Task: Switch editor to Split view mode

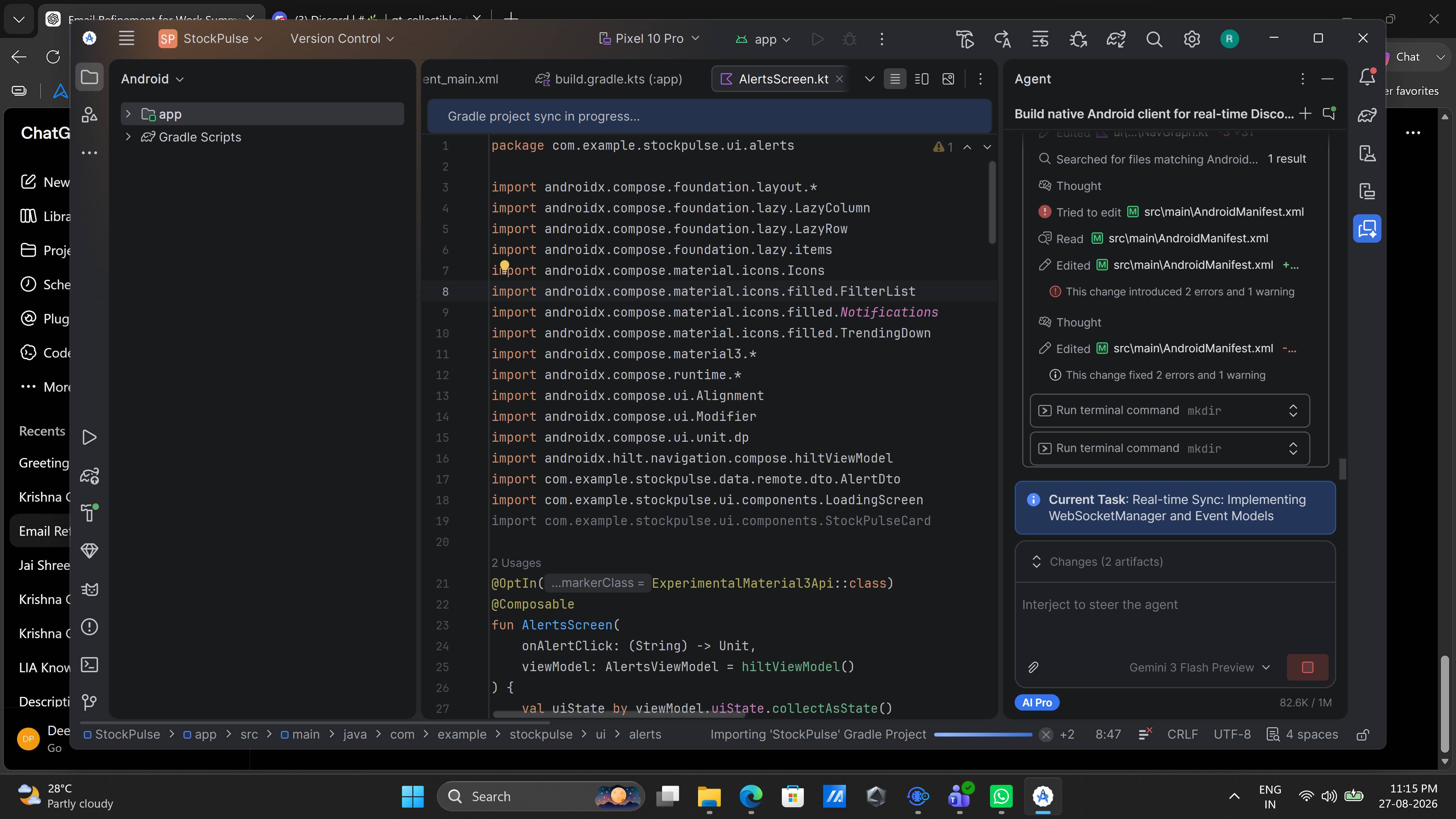Action: point(921,79)
